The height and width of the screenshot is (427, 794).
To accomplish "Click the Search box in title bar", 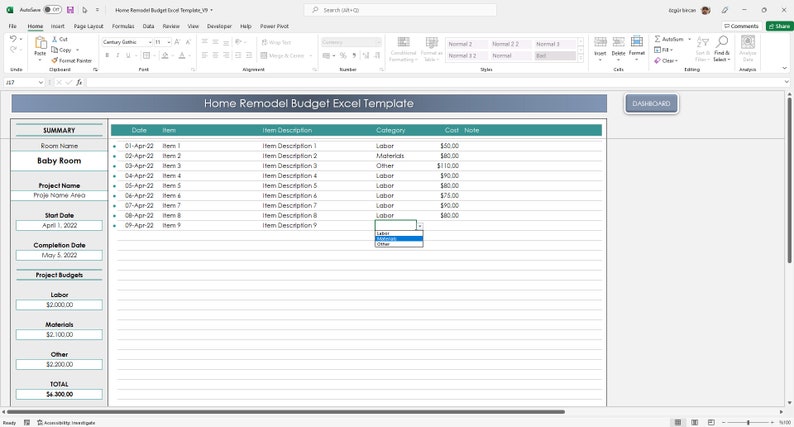I will pos(400,10).
